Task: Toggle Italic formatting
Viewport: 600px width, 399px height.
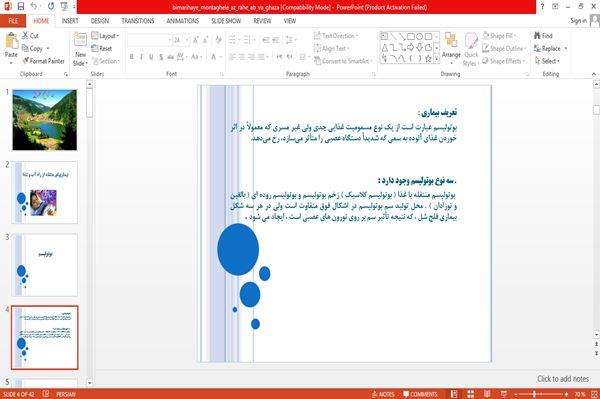Action: [141, 57]
